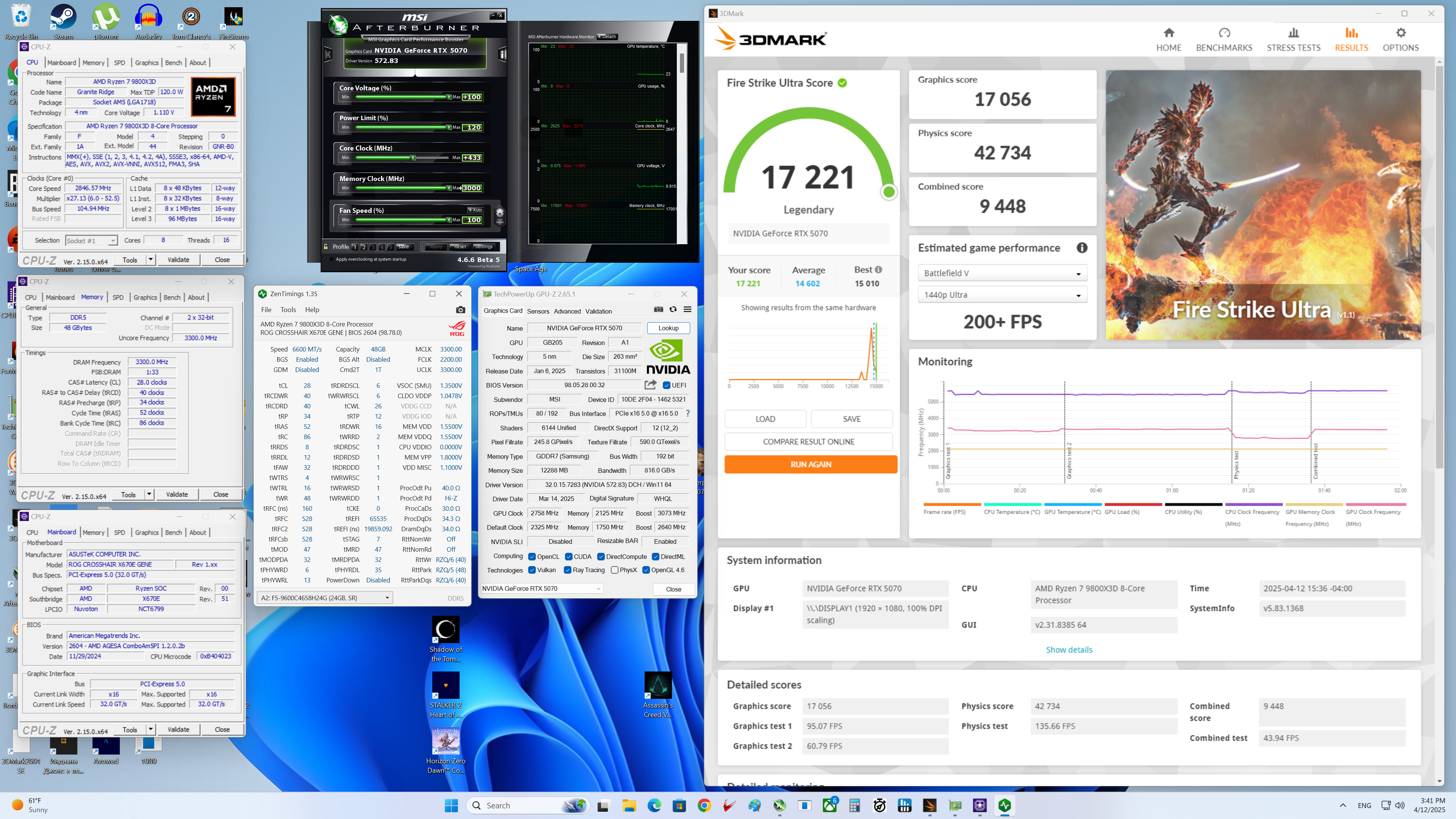Open CPU-Z Socket #1 selection dropdown
This screenshot has width=1456, height=819.
[x=91, y=241]
